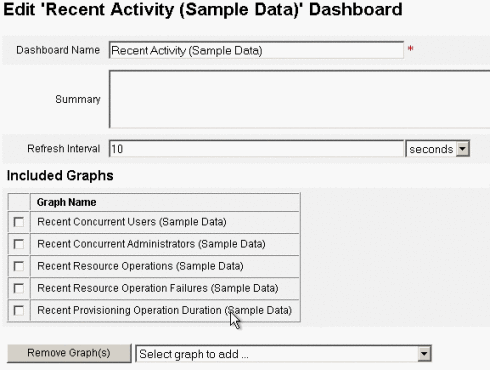Click Recent Concurrent Administrators (Sample Data) text
The image size is (490, 370).
tap(151, 244)
